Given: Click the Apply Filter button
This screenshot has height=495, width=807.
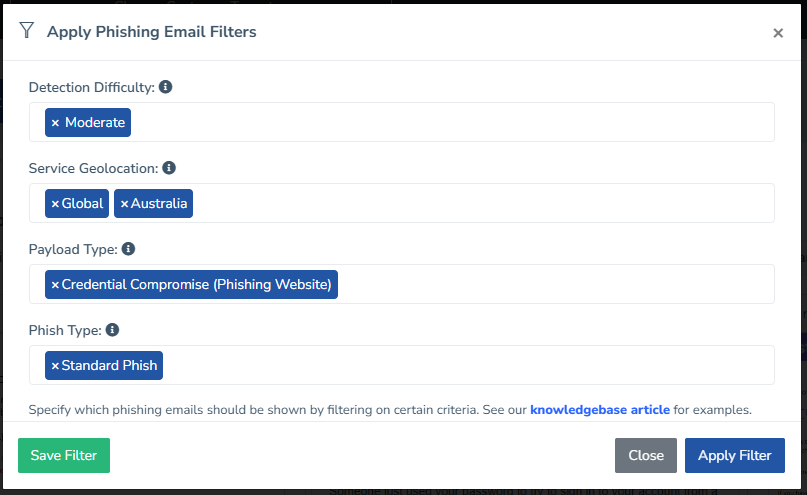Looking at the screenshot, I should coord(734,455).
